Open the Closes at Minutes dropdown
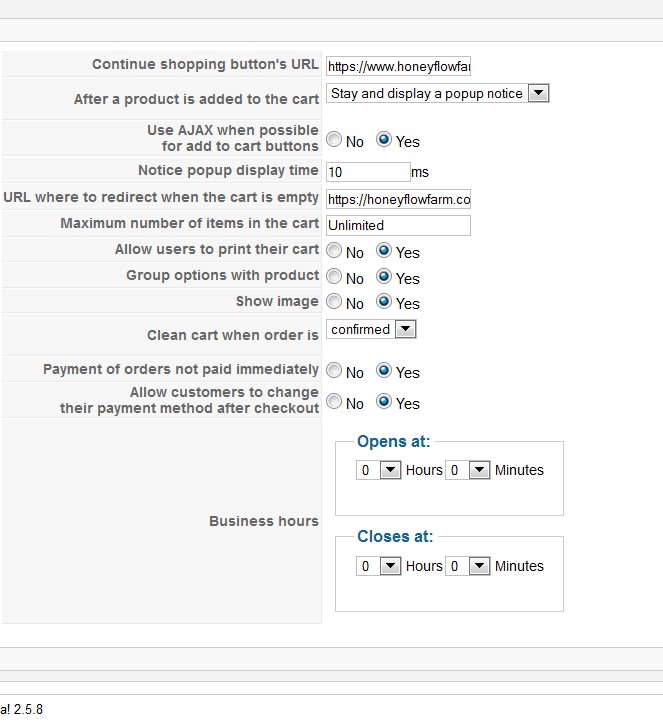 (468, 566)
